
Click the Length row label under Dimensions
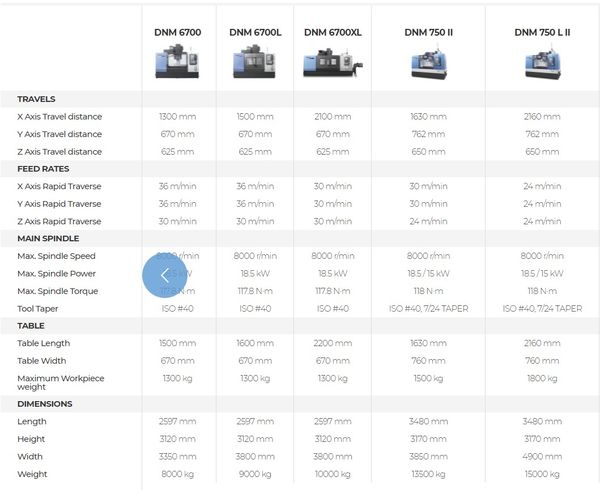(32, 422)
